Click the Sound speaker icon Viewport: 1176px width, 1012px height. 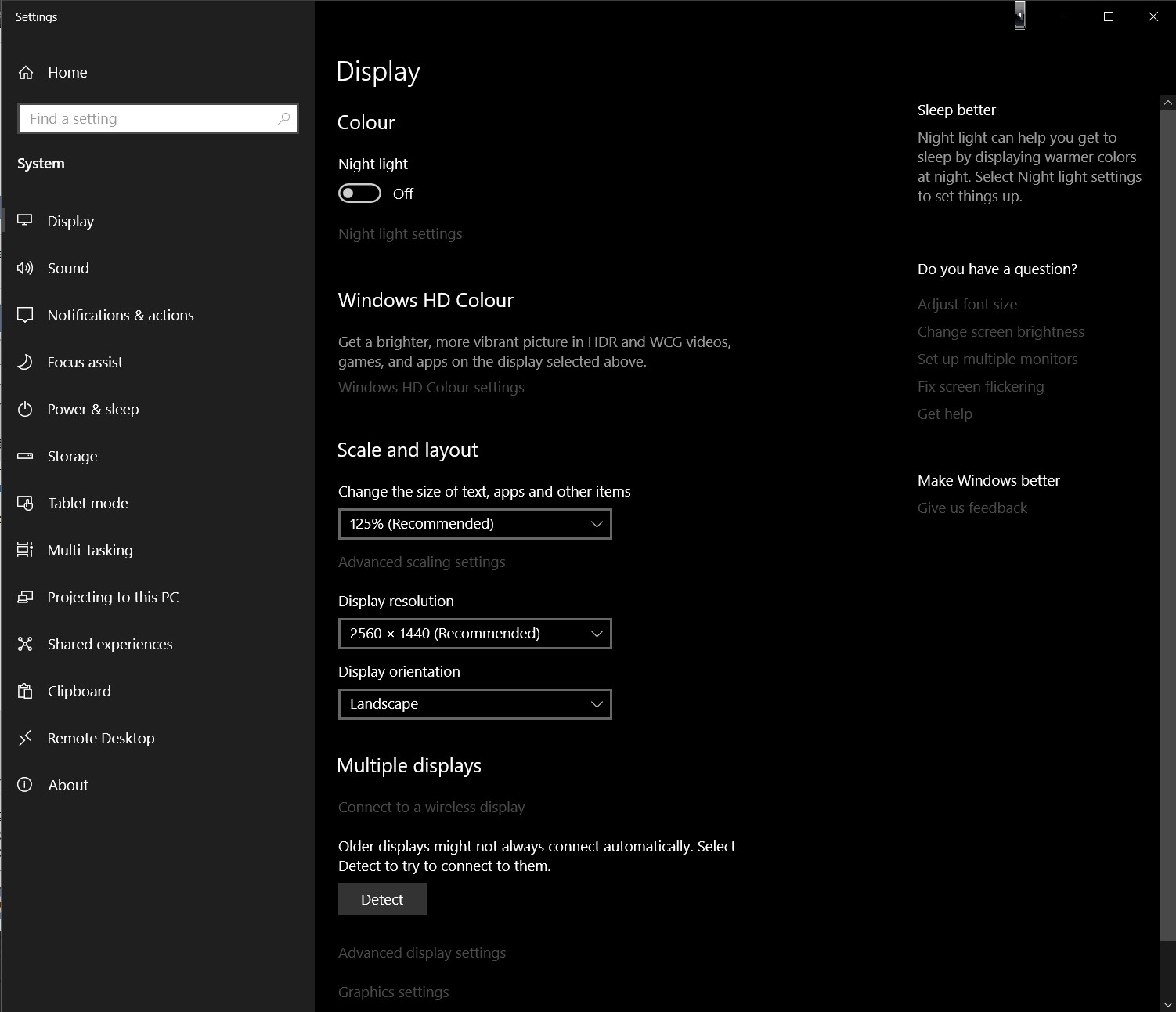25,268
